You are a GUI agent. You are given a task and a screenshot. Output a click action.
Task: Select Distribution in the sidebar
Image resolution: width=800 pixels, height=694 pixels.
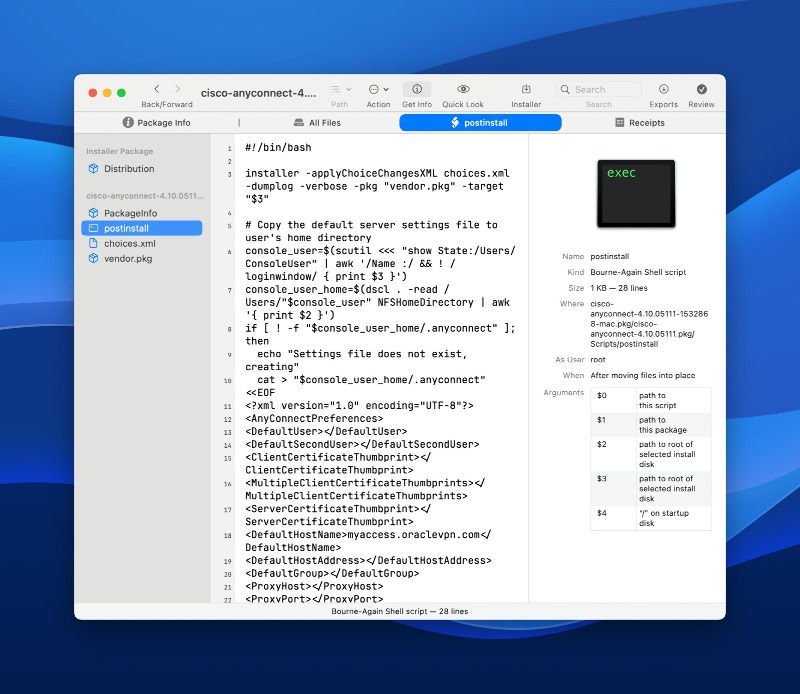pos(129,169)
